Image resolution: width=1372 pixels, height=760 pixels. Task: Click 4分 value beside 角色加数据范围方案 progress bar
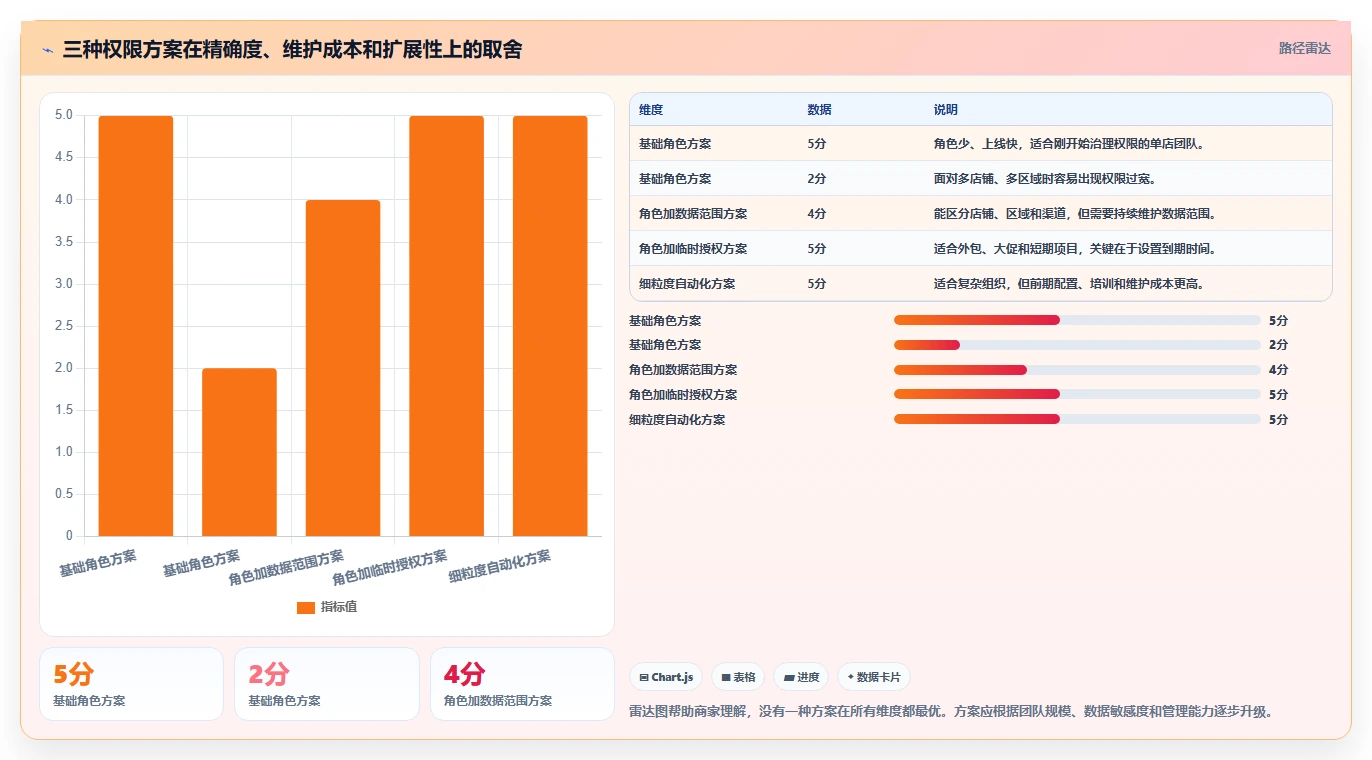(x=1278, y=370)
